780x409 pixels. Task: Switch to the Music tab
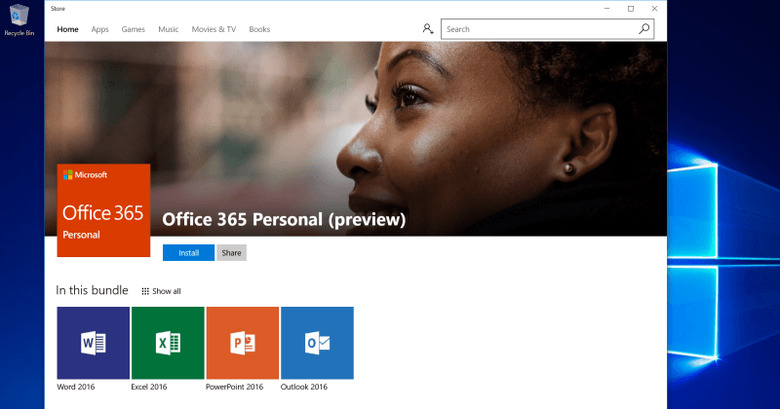(168, 29)
